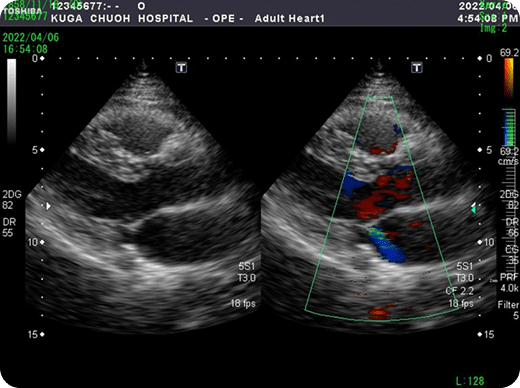This screenshot has height=388, width=520.
Task: Click the red-yellow color Doppler velocity bar
Action: (509, 77)
